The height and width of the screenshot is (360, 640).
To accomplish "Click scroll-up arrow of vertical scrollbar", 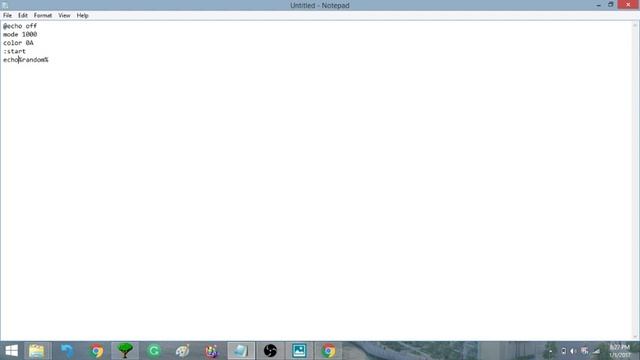I will (635, 25).
